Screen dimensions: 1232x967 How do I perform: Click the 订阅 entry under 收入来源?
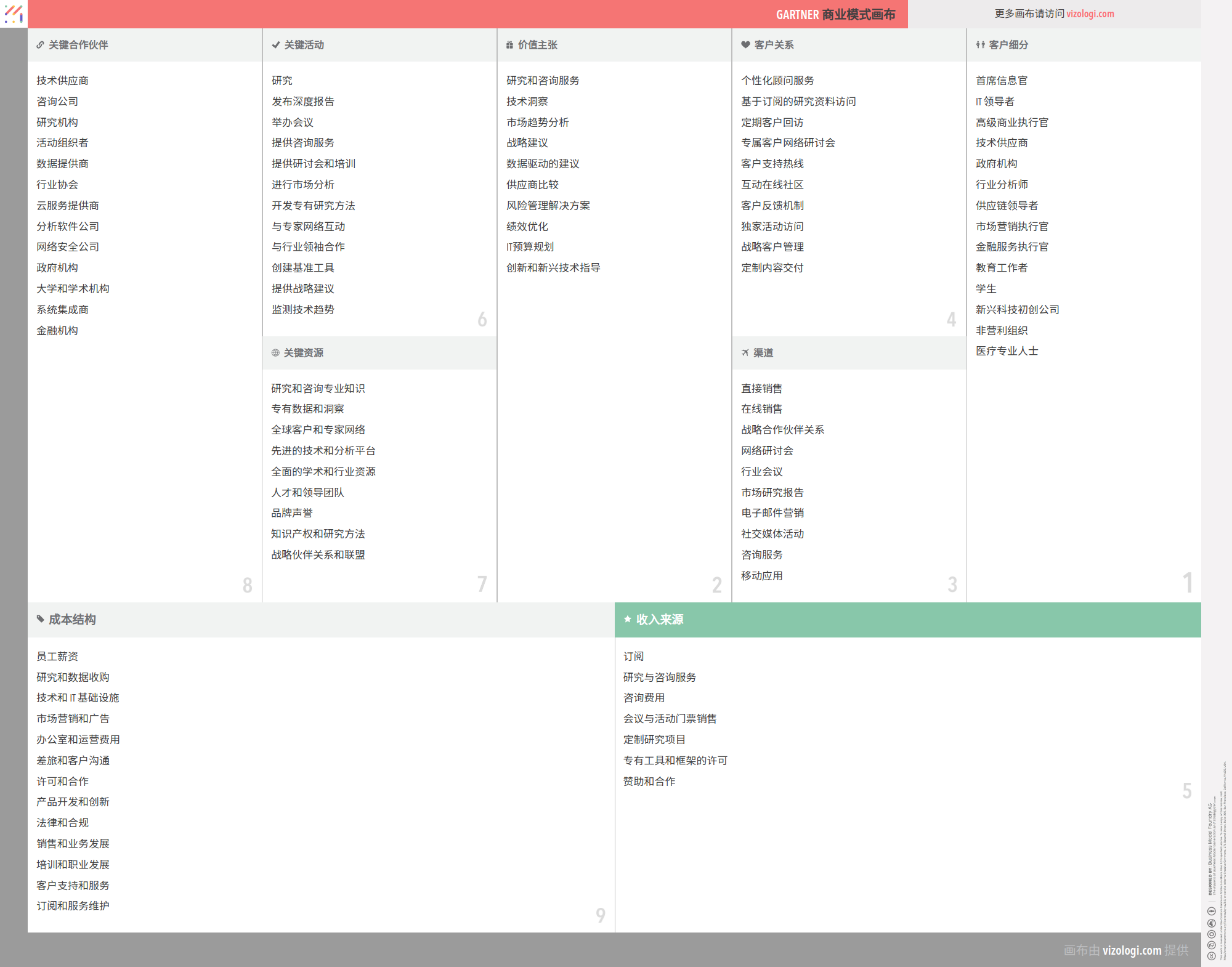click(x=633, y=657)
